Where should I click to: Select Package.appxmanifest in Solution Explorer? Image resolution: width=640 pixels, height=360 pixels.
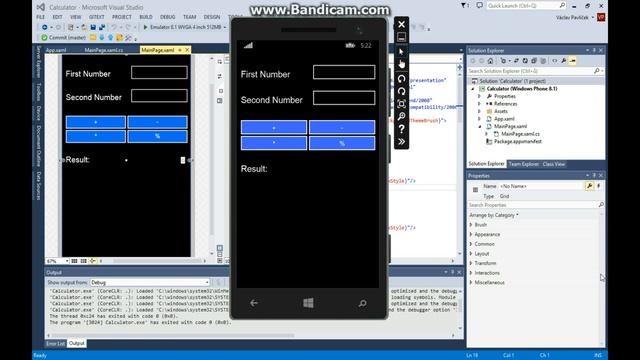coord(518,142)
